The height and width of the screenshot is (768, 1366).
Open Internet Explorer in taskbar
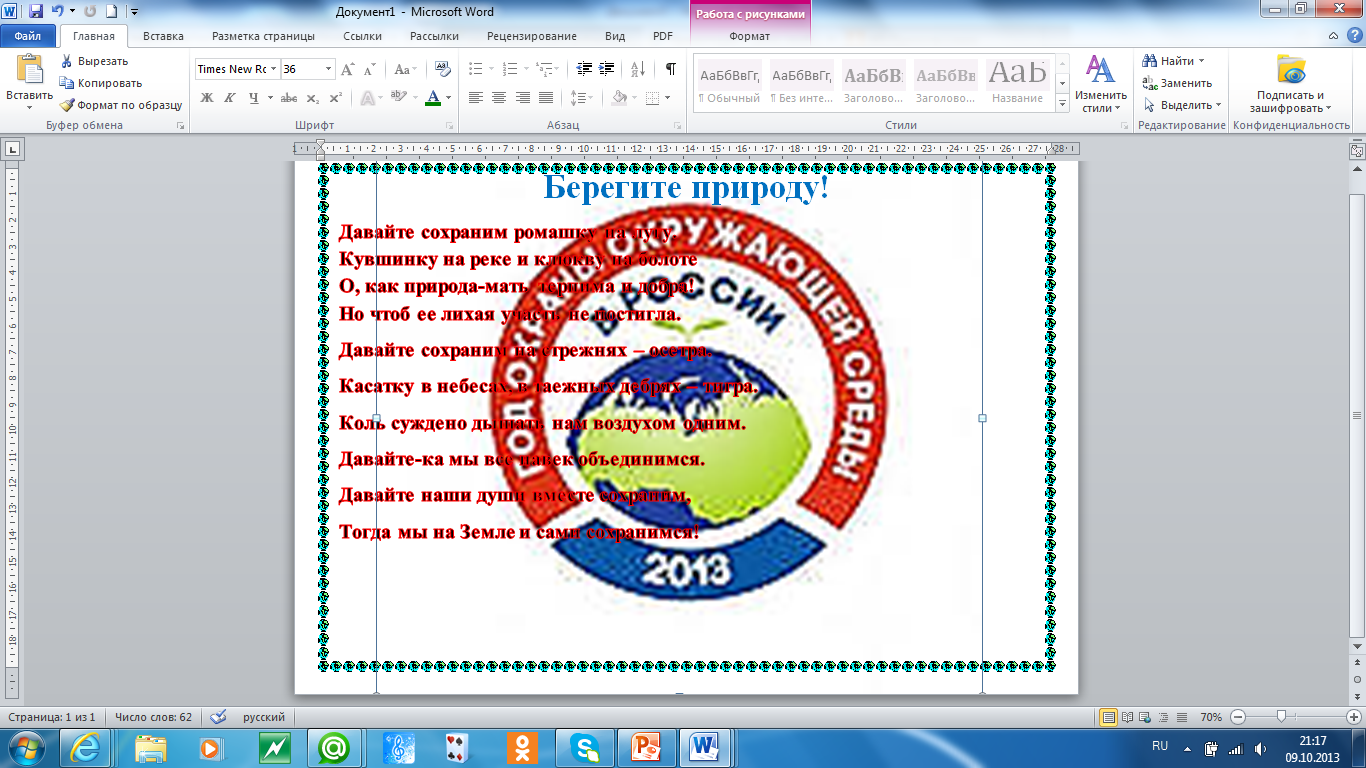point(86,748)
